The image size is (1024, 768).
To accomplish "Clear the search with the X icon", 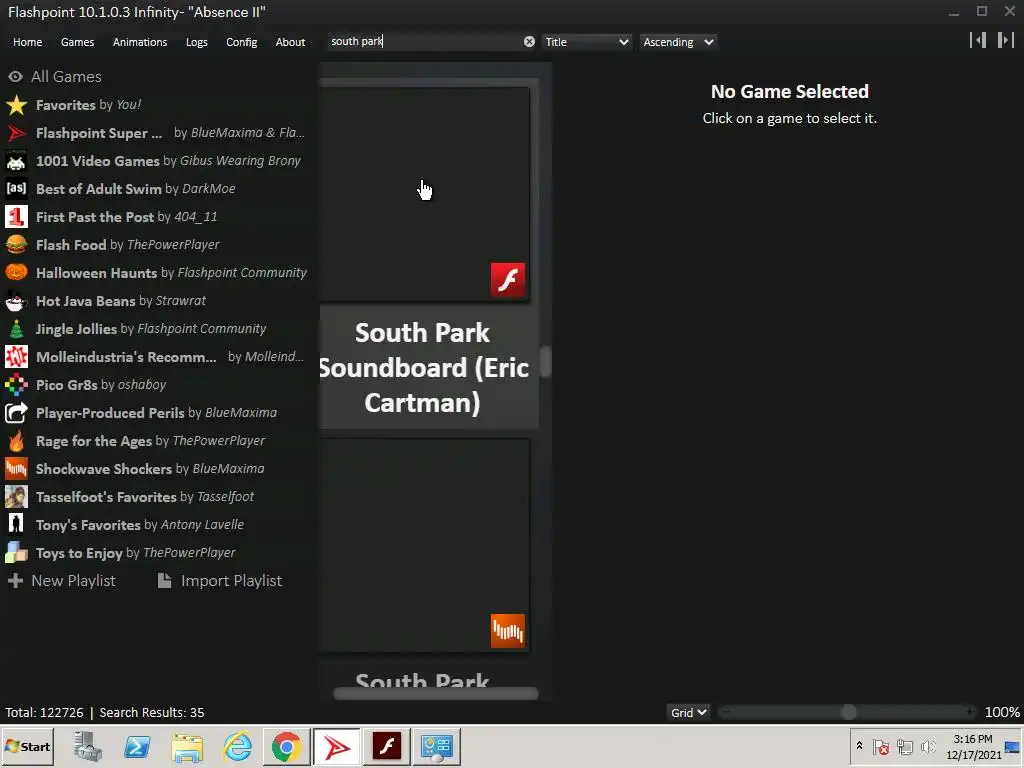I will [529, 42].
